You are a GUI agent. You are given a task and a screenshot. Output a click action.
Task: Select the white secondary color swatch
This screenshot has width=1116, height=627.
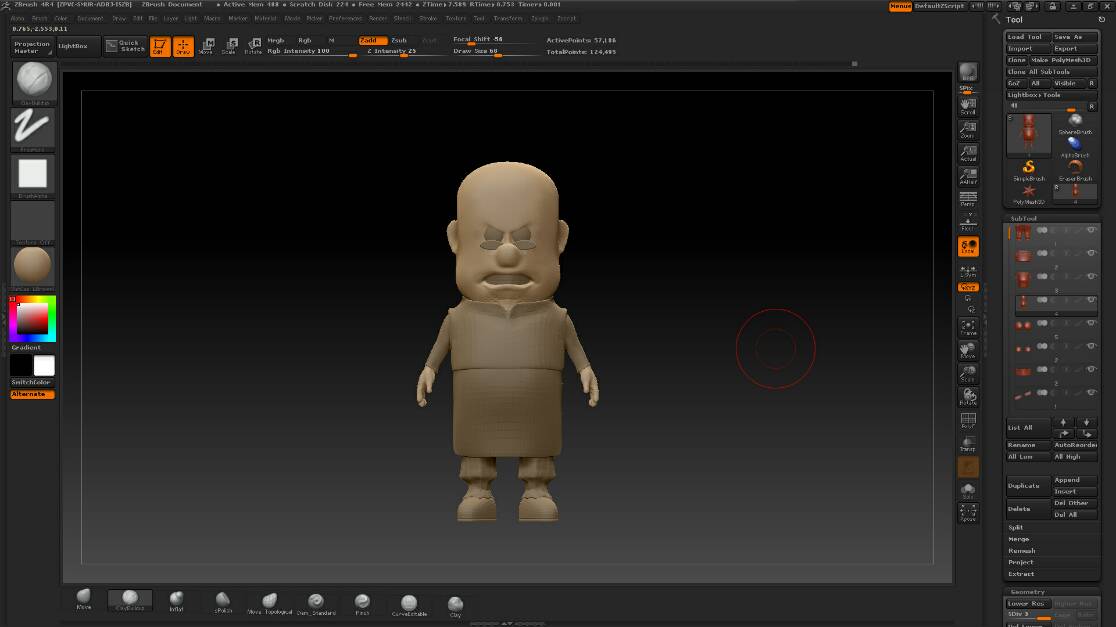pyautogui.click(x=44, y=366)
